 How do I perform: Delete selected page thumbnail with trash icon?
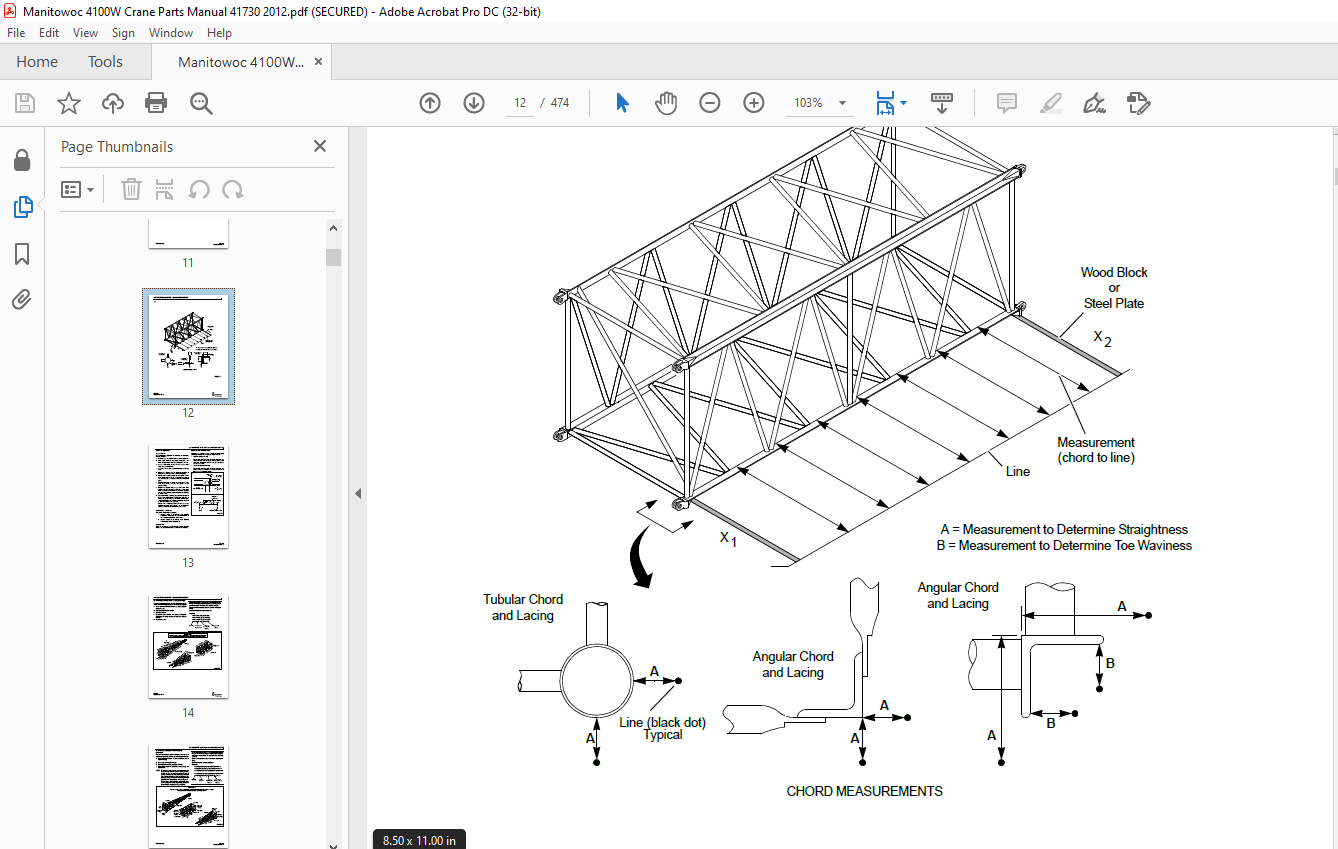131,189
